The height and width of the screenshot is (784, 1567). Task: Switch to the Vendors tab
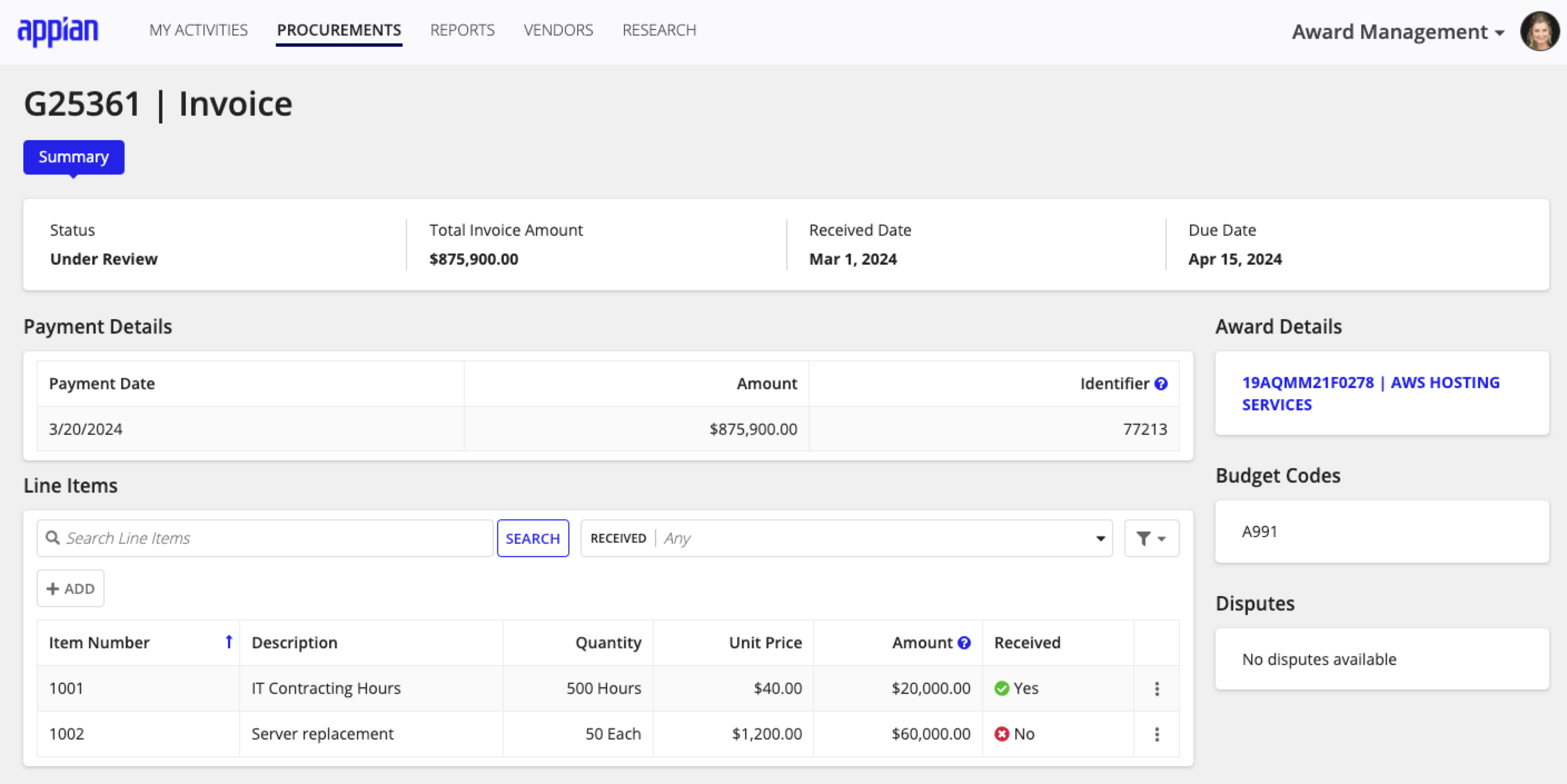click(558, 31)
